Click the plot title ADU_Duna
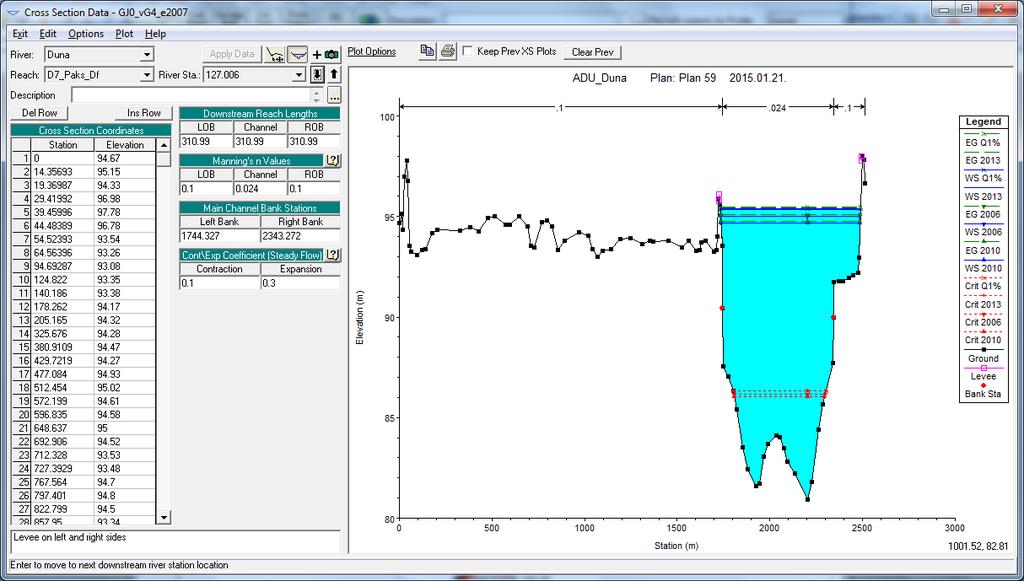This screenshot has width=1024, height=581. click(x=599, y=78)
